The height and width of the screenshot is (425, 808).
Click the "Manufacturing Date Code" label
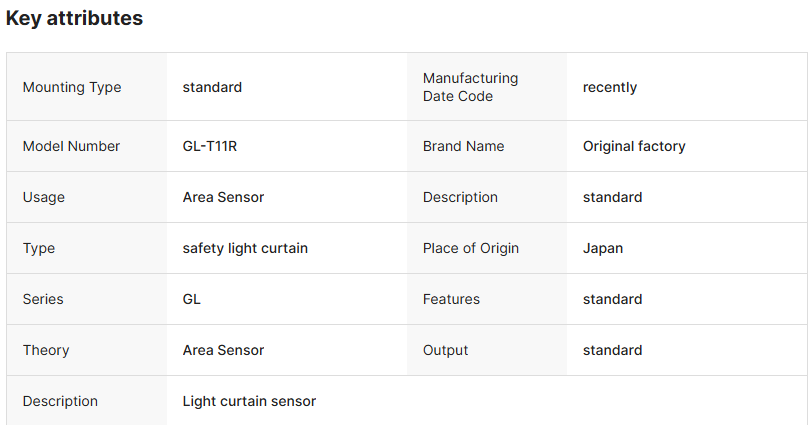tap(470, 87)
